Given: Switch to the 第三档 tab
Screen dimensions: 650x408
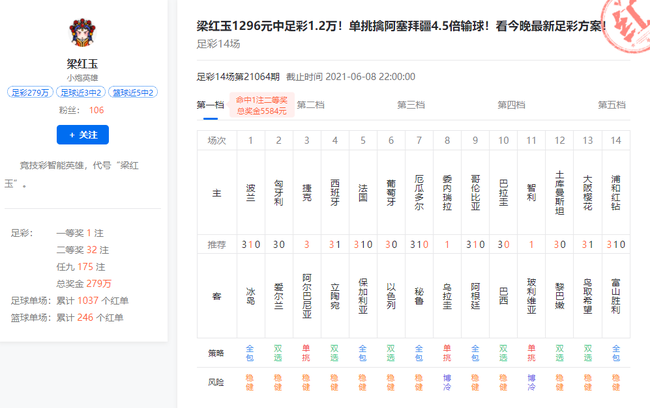Looking at the screenshot, I should tap(411, 105).
